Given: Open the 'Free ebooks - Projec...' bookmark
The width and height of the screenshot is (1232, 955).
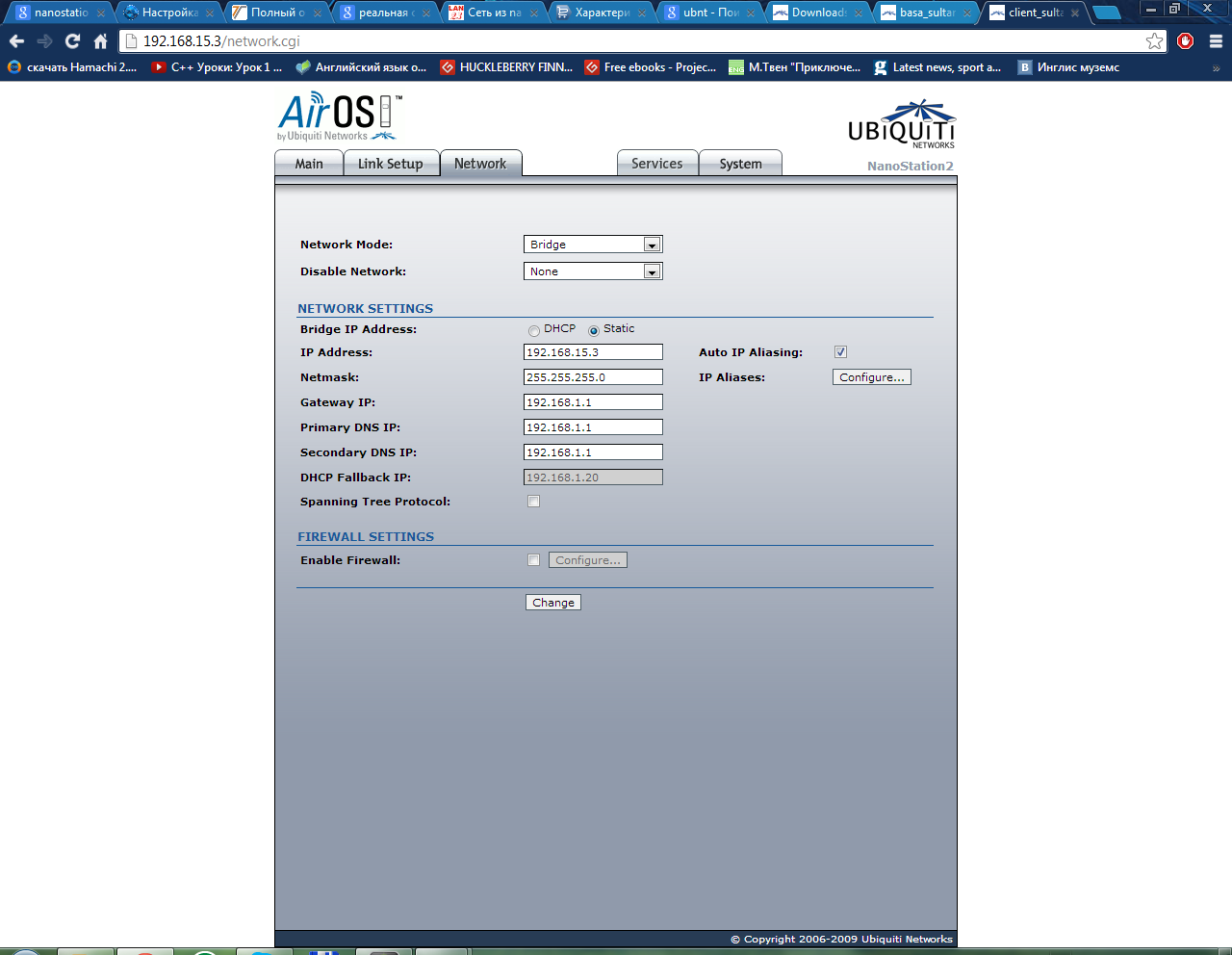Looking at the screenshot, I should [651, 67].
